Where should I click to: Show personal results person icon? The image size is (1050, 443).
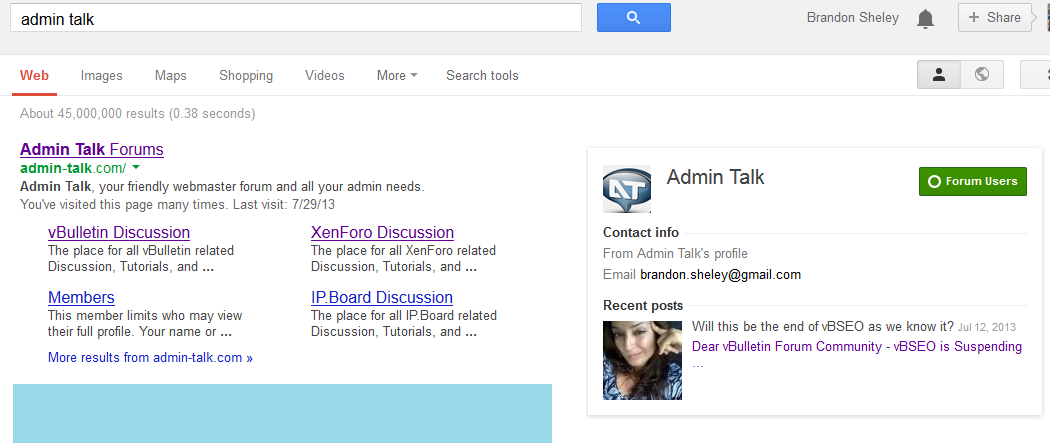point(938,75)
